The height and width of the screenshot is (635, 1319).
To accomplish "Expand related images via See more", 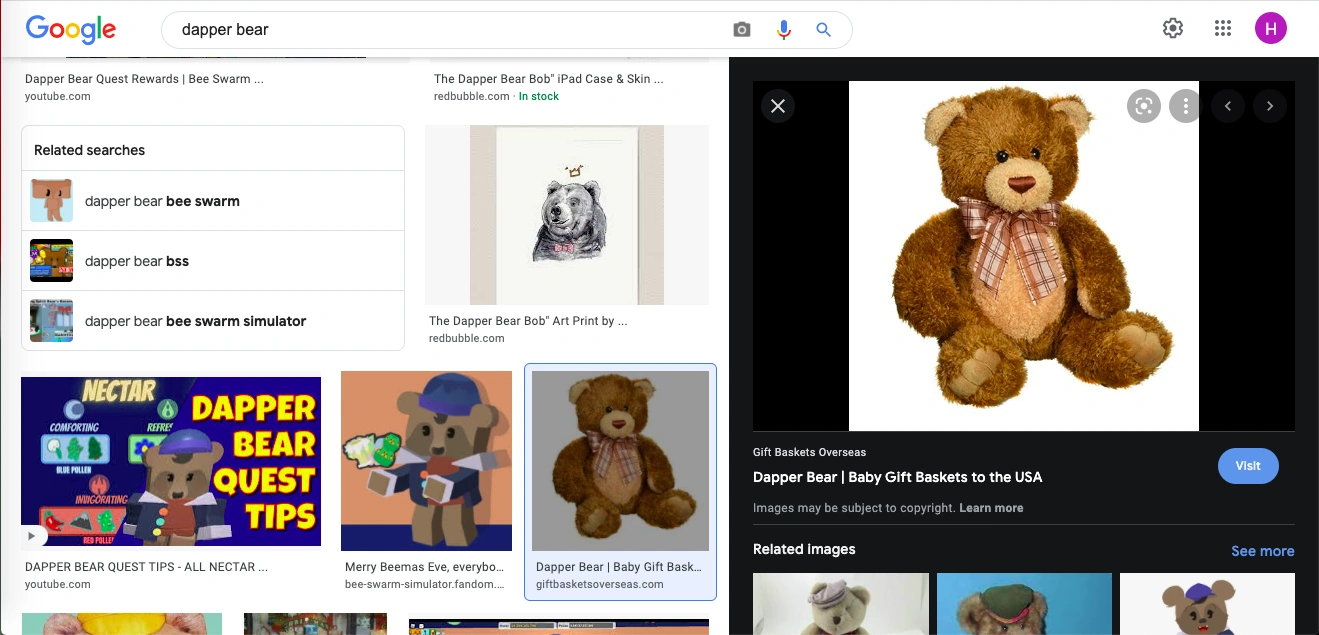I will click(x=1263, y=551).
